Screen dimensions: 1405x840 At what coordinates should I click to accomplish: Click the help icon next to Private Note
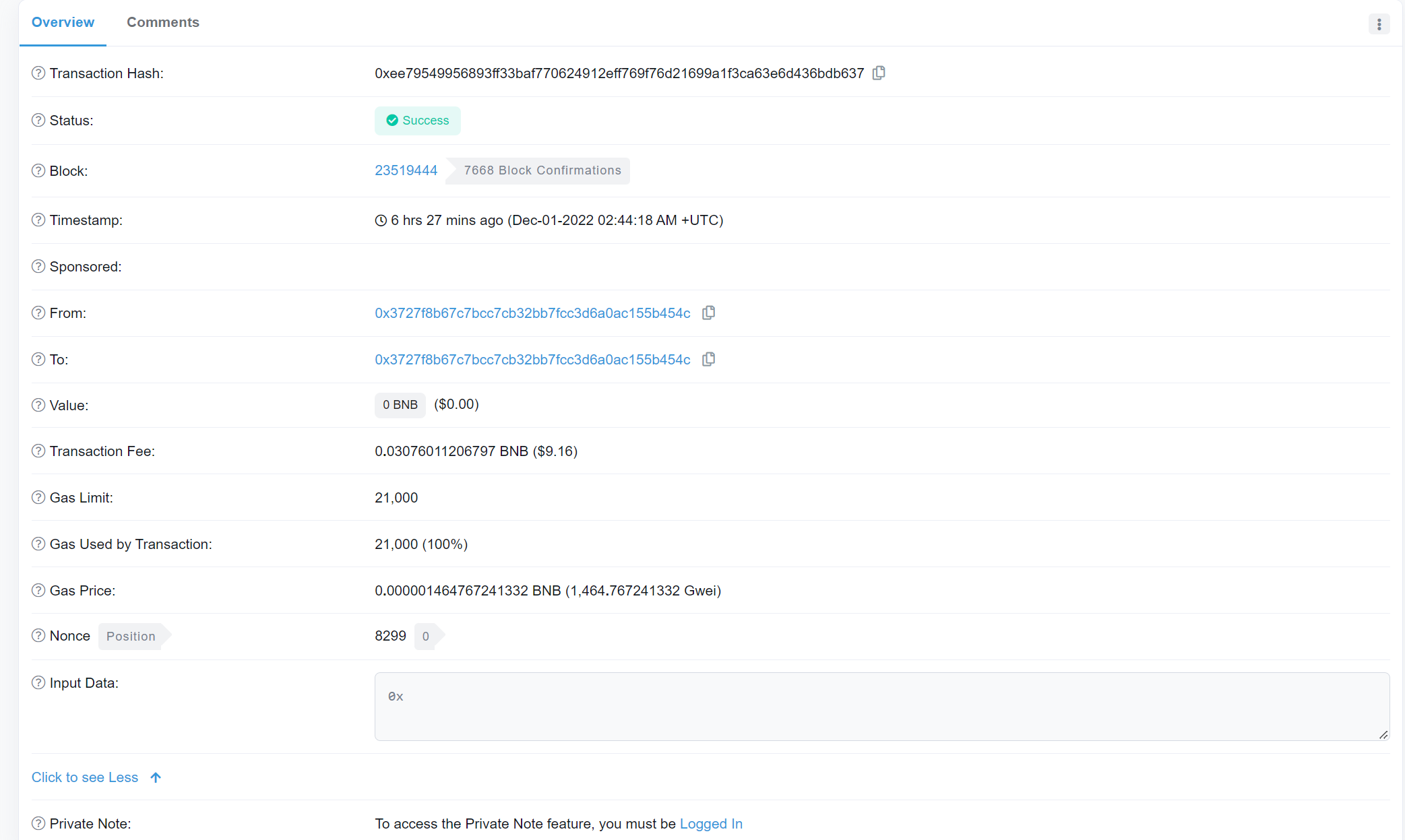pos(38,823)
